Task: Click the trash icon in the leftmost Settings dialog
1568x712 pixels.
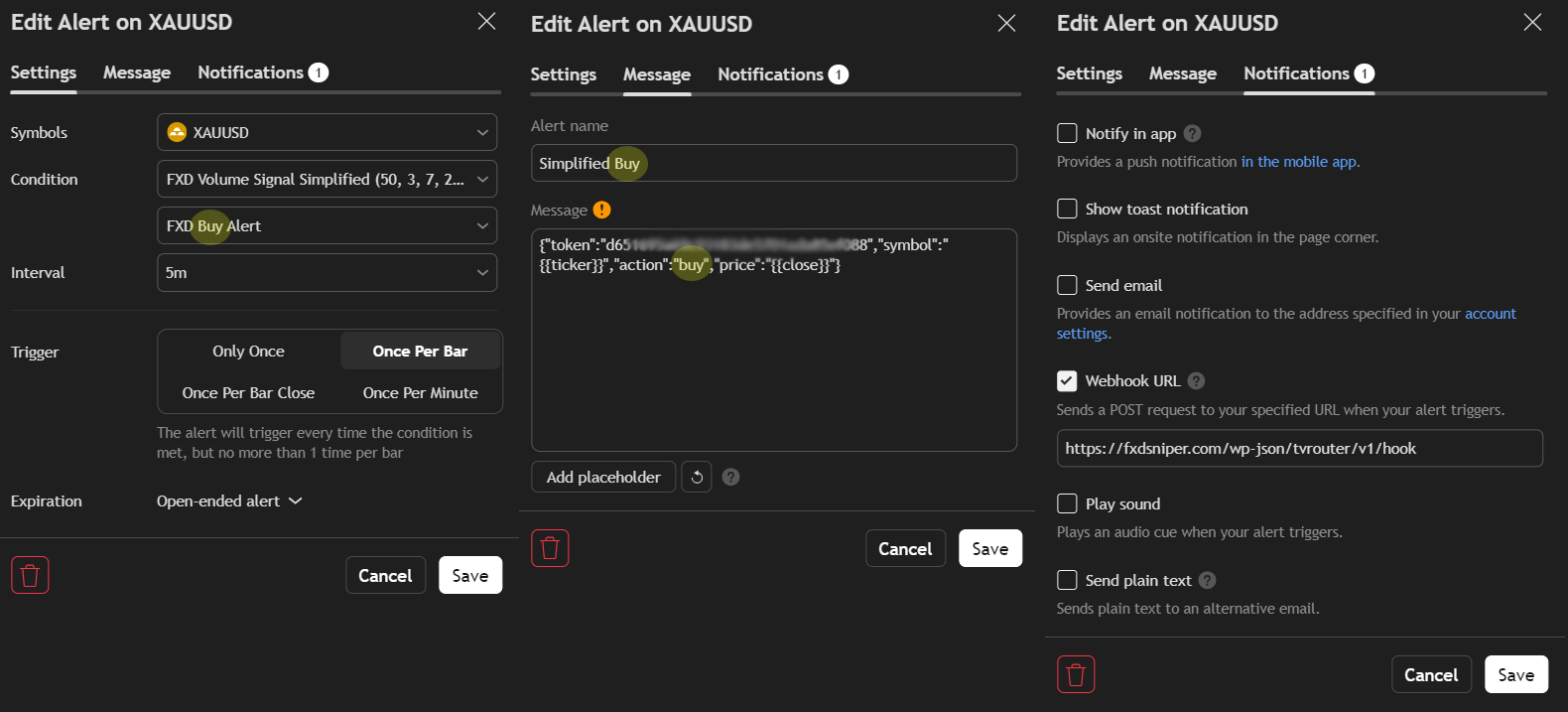Action: (30, 575)
